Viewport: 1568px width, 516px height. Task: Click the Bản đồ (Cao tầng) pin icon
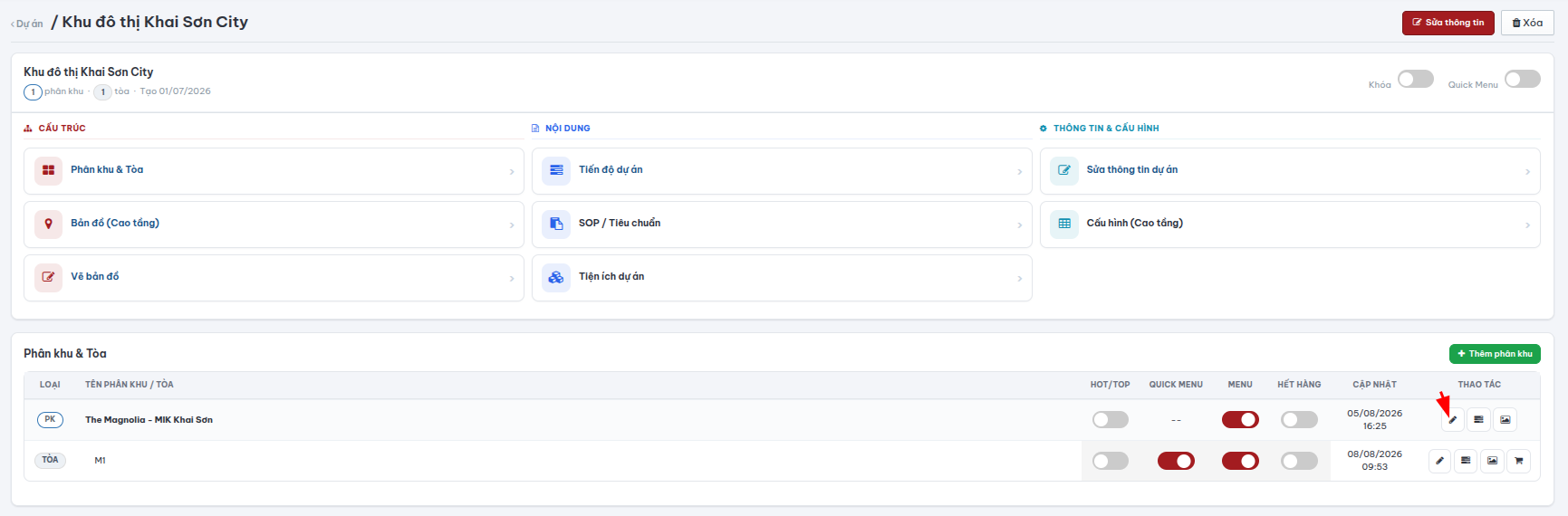pos(48,224)
